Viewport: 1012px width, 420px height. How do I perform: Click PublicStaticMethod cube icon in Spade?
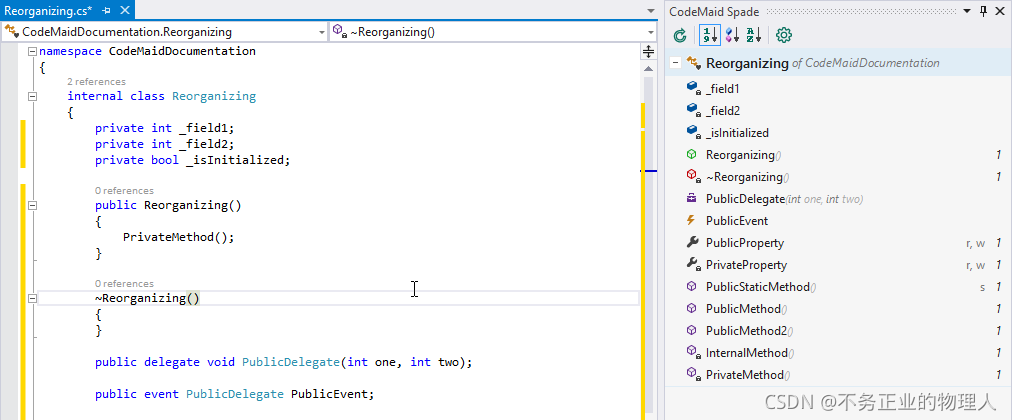692,286
